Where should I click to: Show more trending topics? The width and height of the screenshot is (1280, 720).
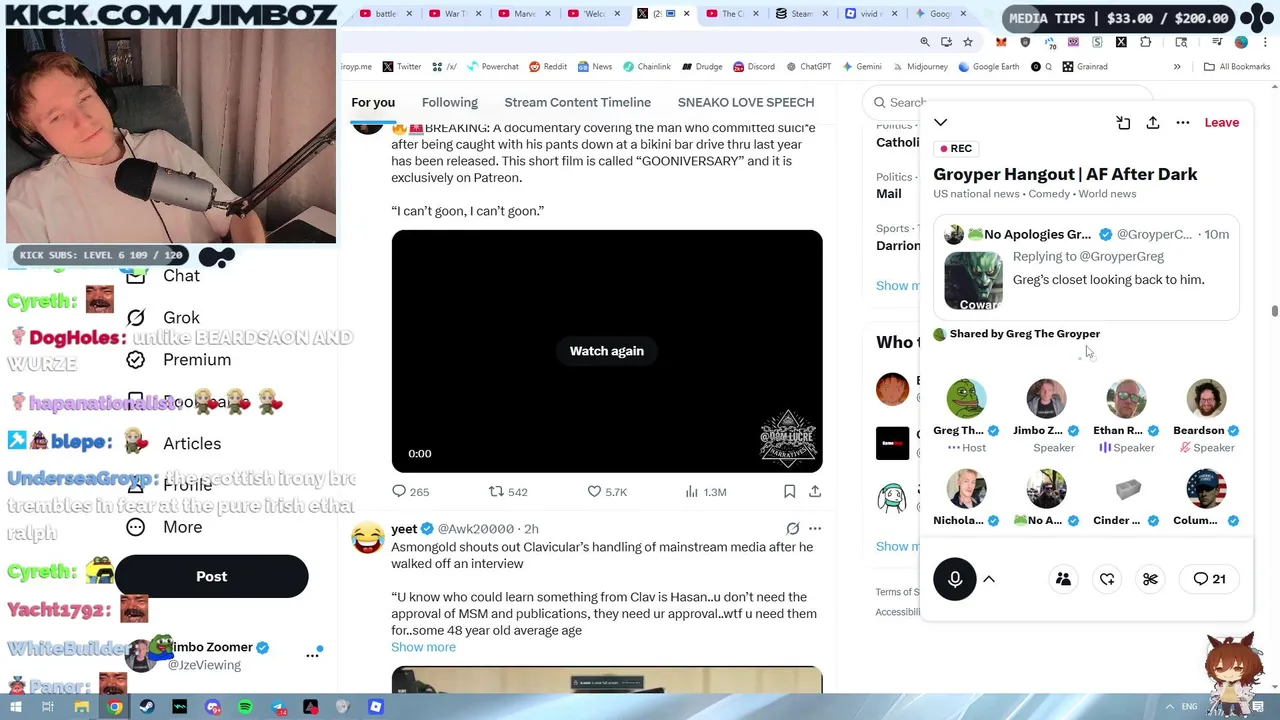(x=897, y=286)
